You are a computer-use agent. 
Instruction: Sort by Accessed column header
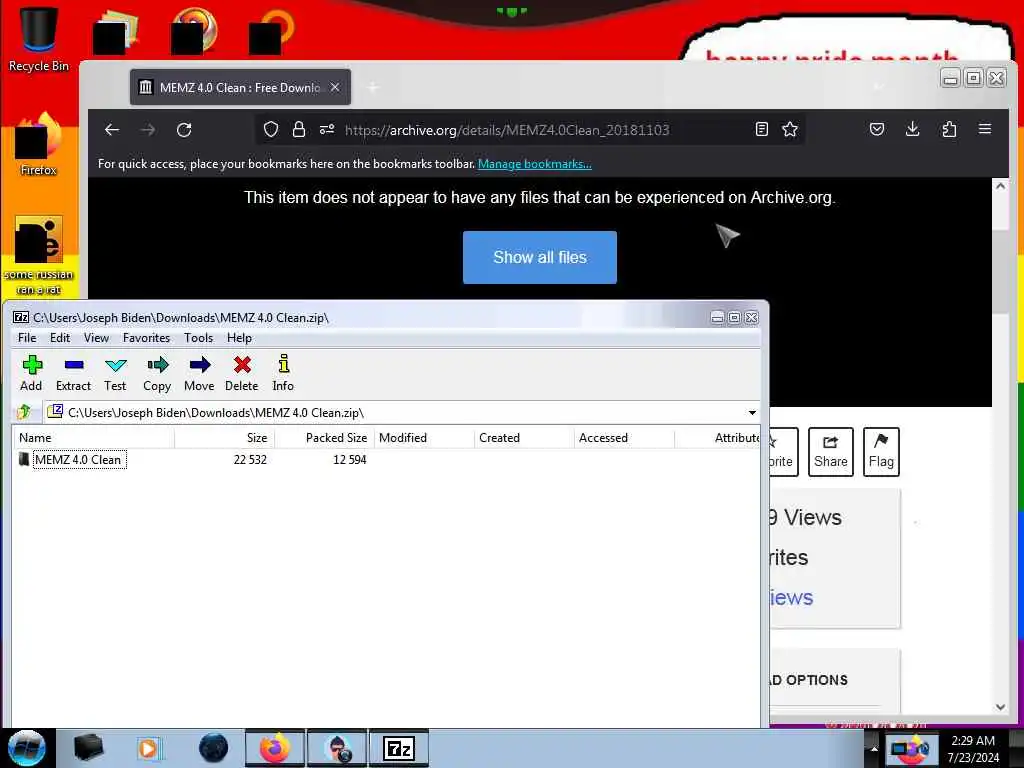click(624, 438)
